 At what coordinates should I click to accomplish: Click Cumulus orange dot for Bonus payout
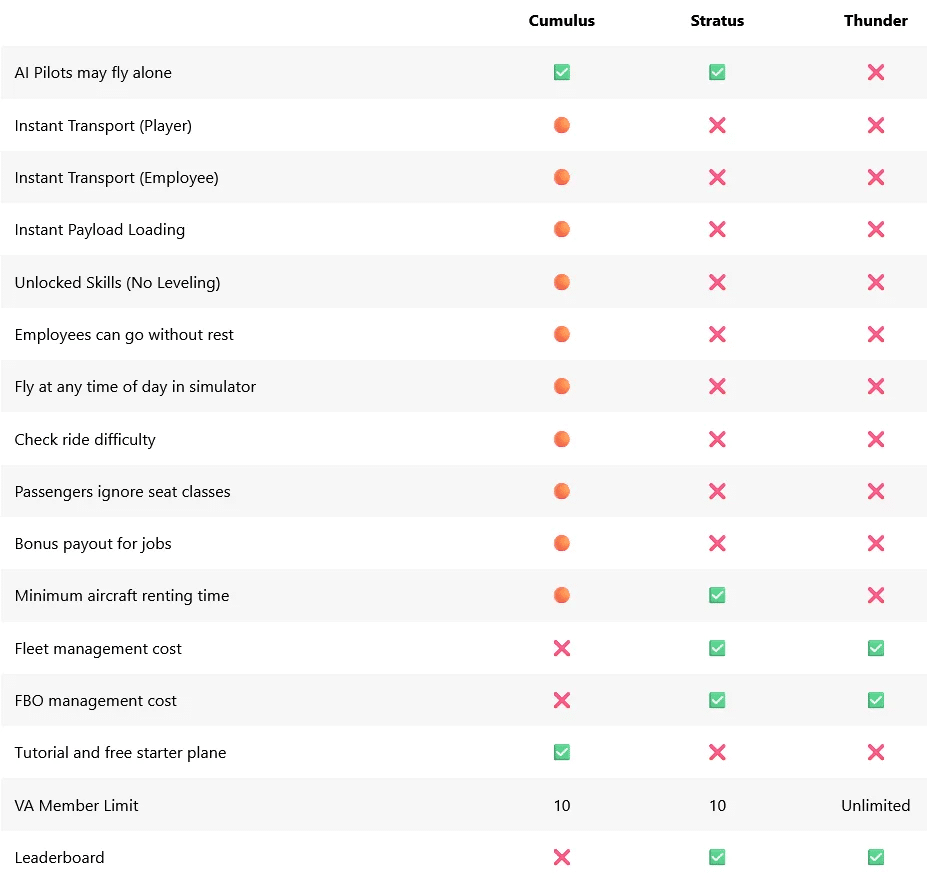[562, 543]
